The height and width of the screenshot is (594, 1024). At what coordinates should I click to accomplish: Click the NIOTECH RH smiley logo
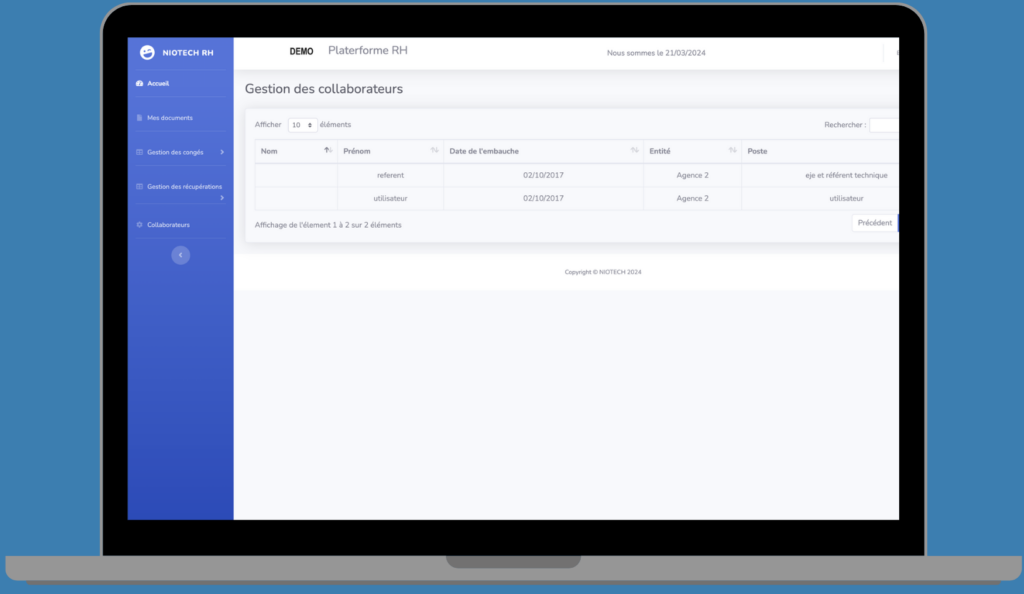[x=148, y=52]
